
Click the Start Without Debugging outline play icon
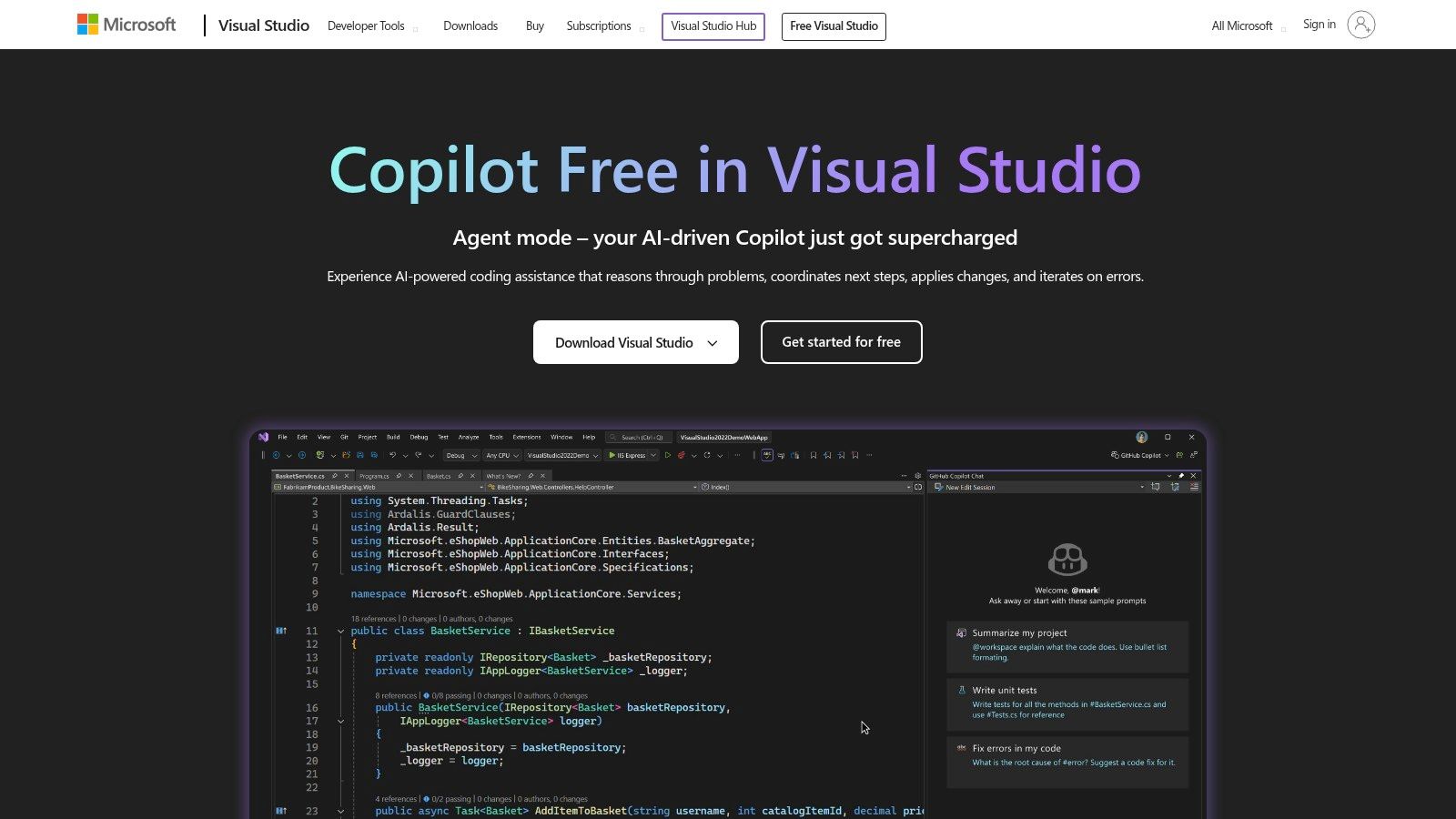pyautogui.click(x=668, y=455)
